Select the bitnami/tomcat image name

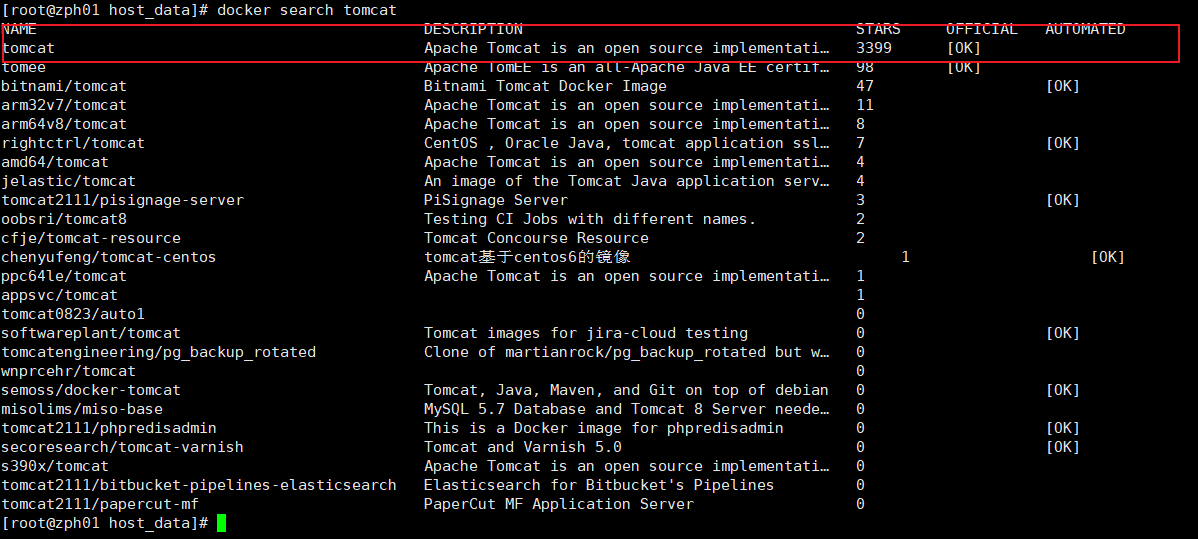tap(64, 86)
